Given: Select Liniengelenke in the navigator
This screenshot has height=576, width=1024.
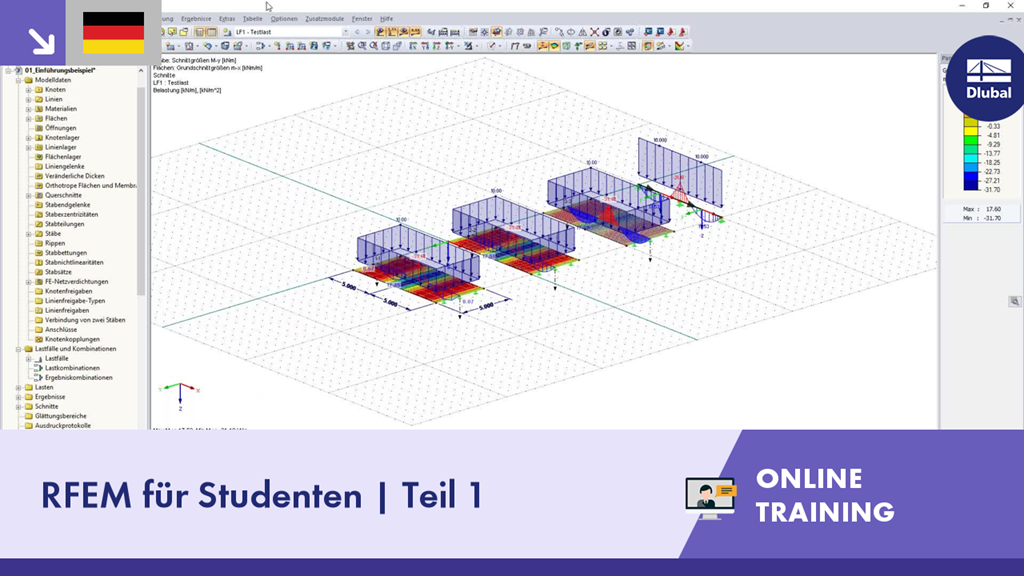Looking at the screenshot, I should (64, 167).
